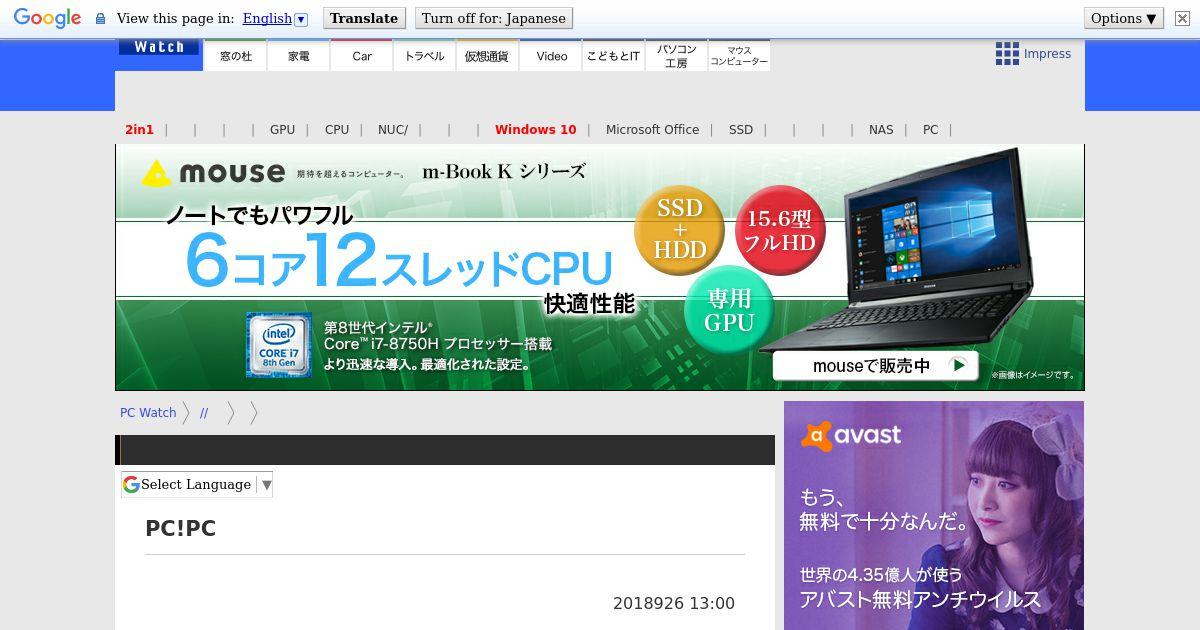This screenshot has width=1200, height=630.
Task: Open the Car site tab
Action: click(x=362, y=56)
